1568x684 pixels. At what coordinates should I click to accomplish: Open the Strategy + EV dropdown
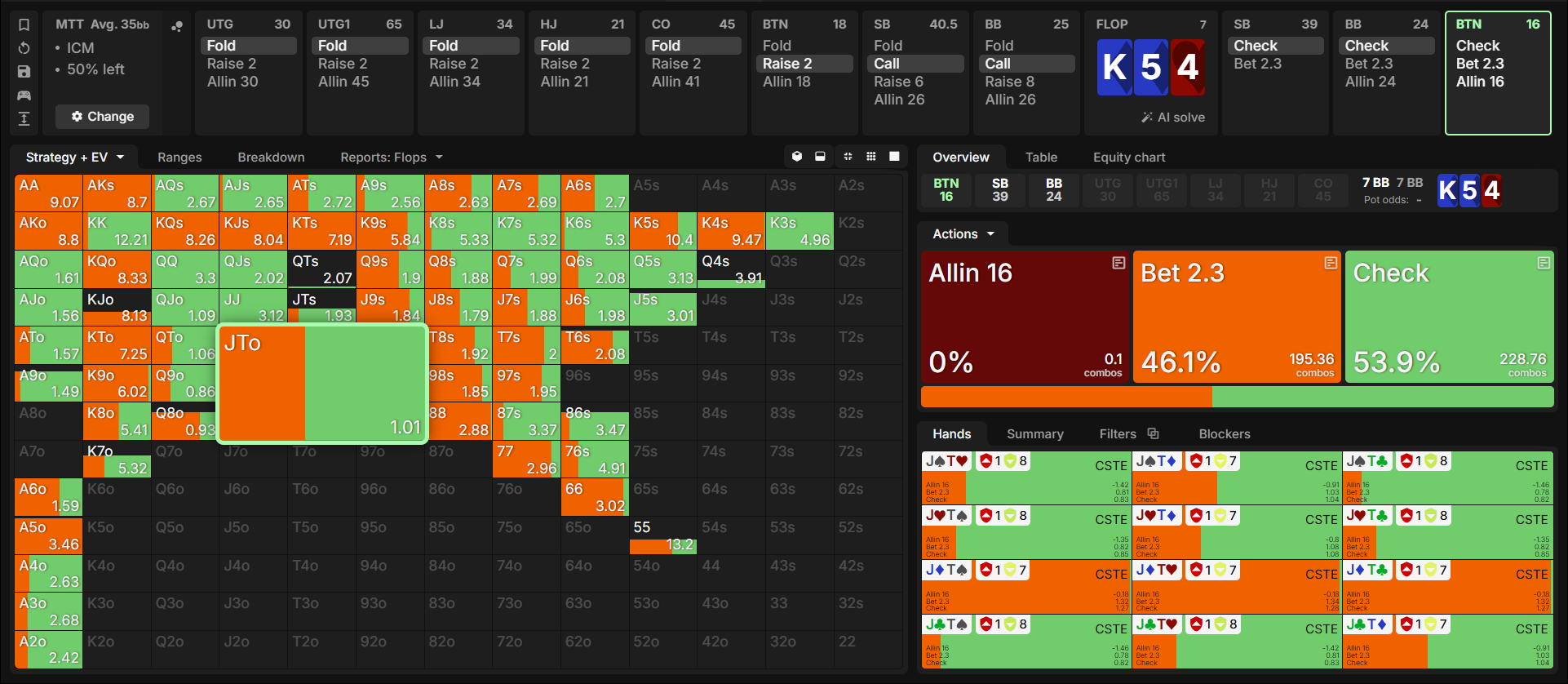point(75,157)
